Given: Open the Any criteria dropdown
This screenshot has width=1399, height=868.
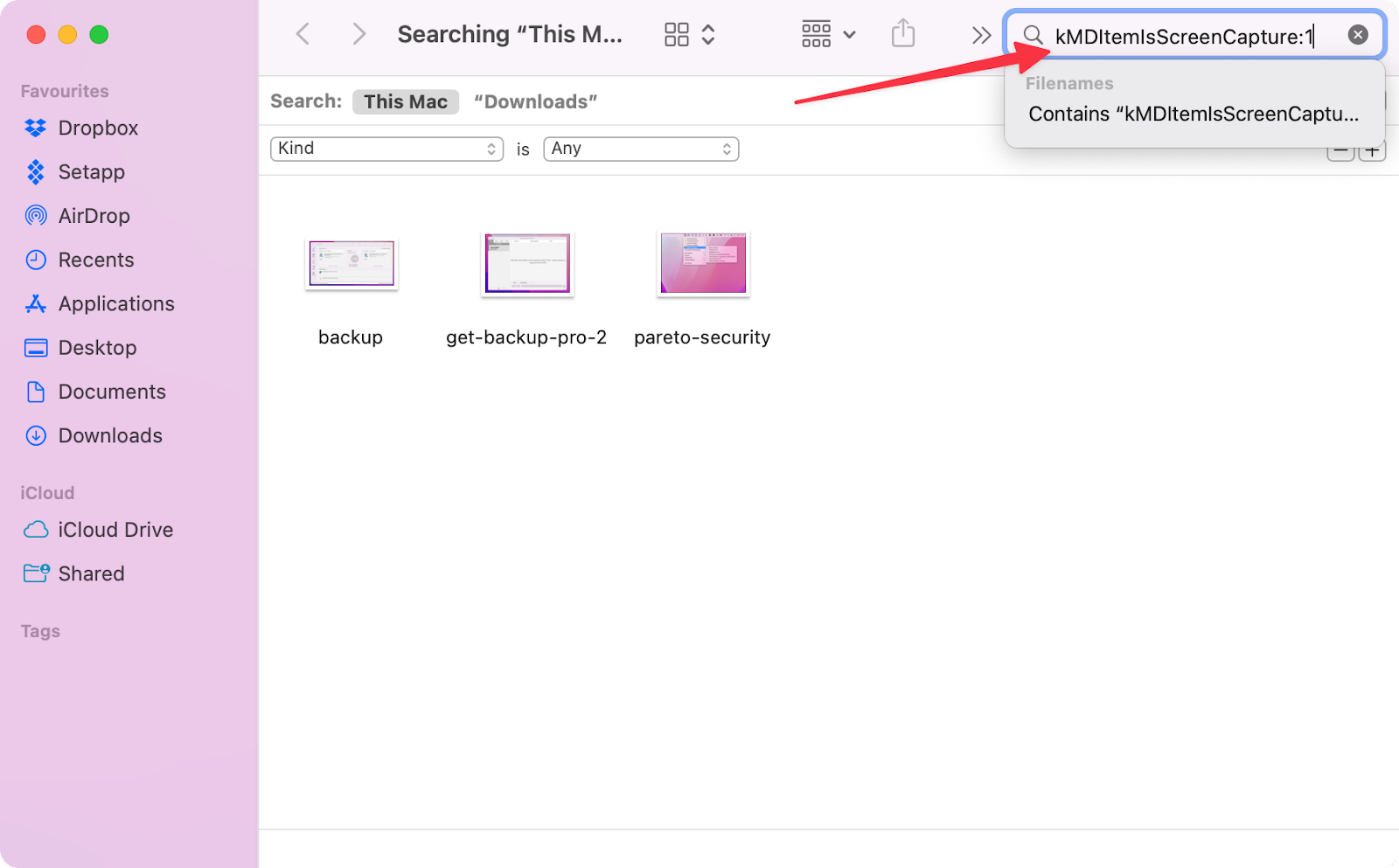Looking at the screenshot, I should pos(640,149).
